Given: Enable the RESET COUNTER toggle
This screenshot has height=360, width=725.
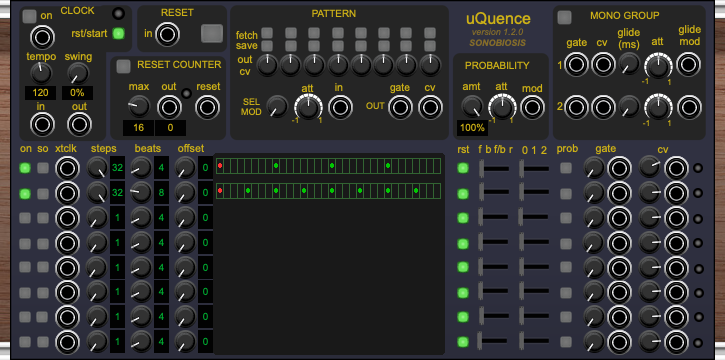Looking at the screenshot, I should 123,66.
